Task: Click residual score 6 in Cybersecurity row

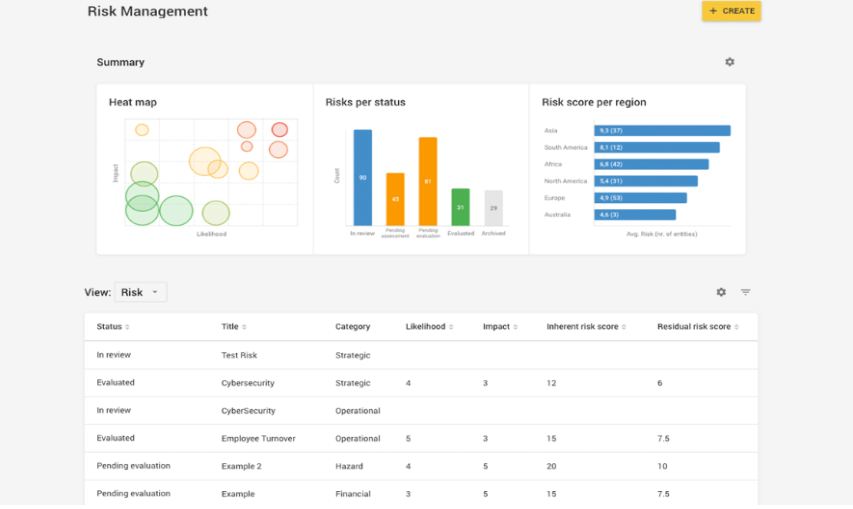Action: click(x=659, y=383)
